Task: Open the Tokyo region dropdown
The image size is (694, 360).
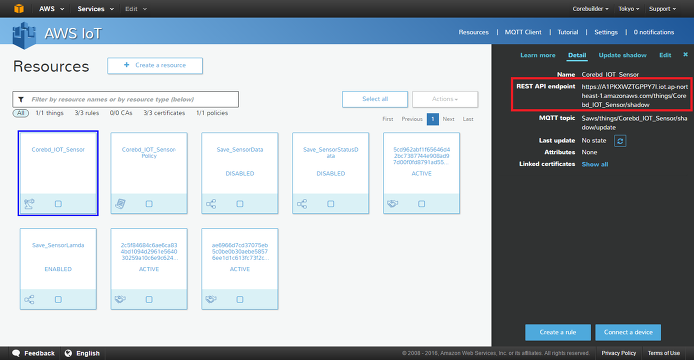Action: [628, 9]
